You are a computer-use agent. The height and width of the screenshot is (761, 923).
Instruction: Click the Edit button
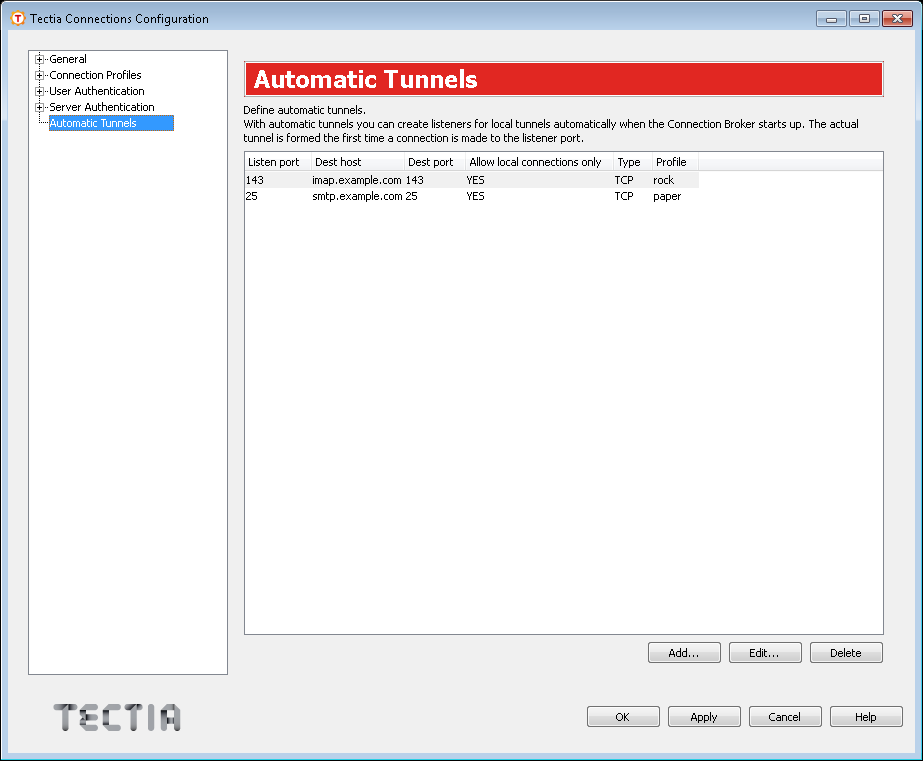click(x=765, y=652)
